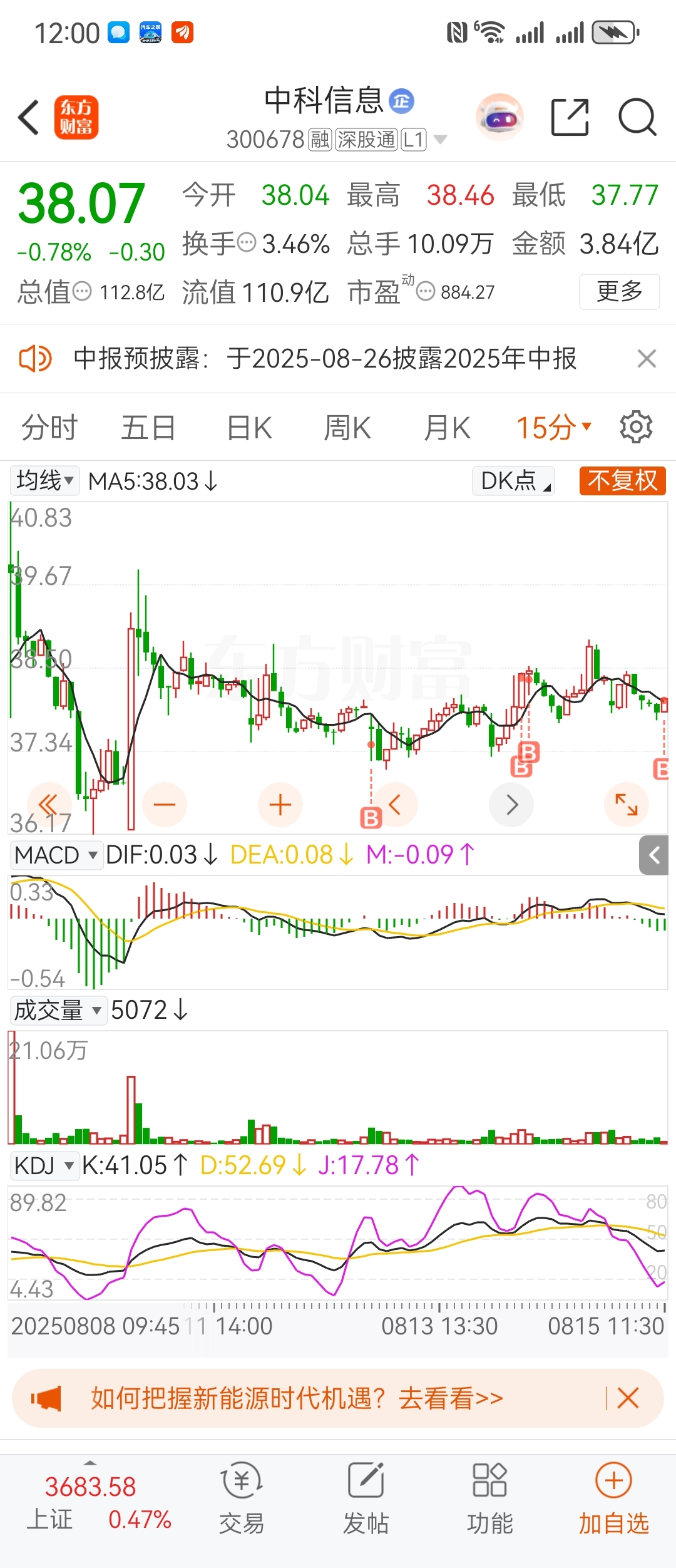Image resolution: width=676 pixels, height=1568 pixels.
Task: Expand the stock code dropdown triangle
Action: coord(441,139)
